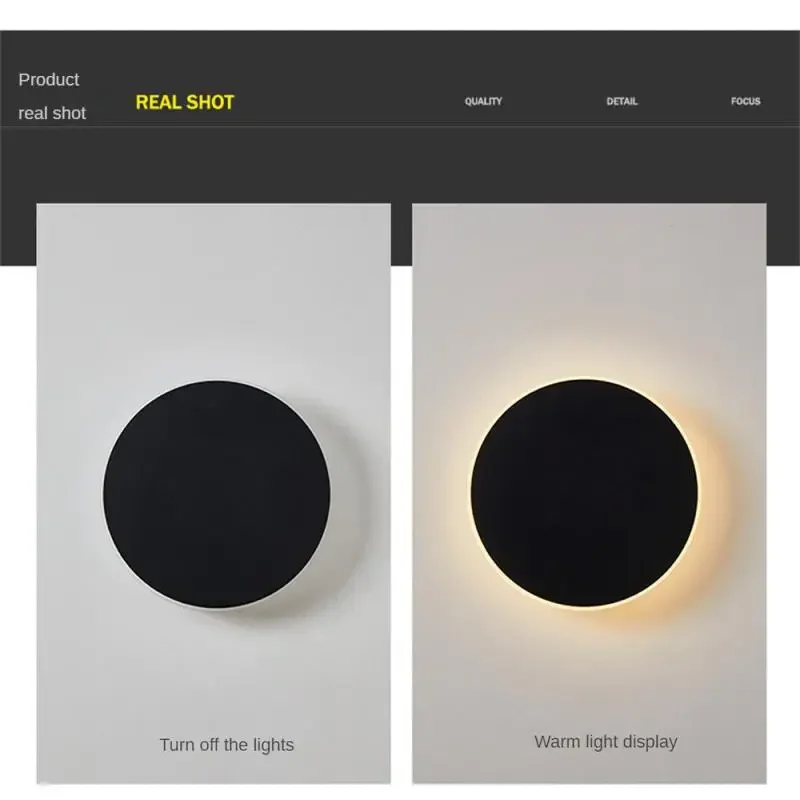Select the QUALITY label in header

(x=483, y=101)
